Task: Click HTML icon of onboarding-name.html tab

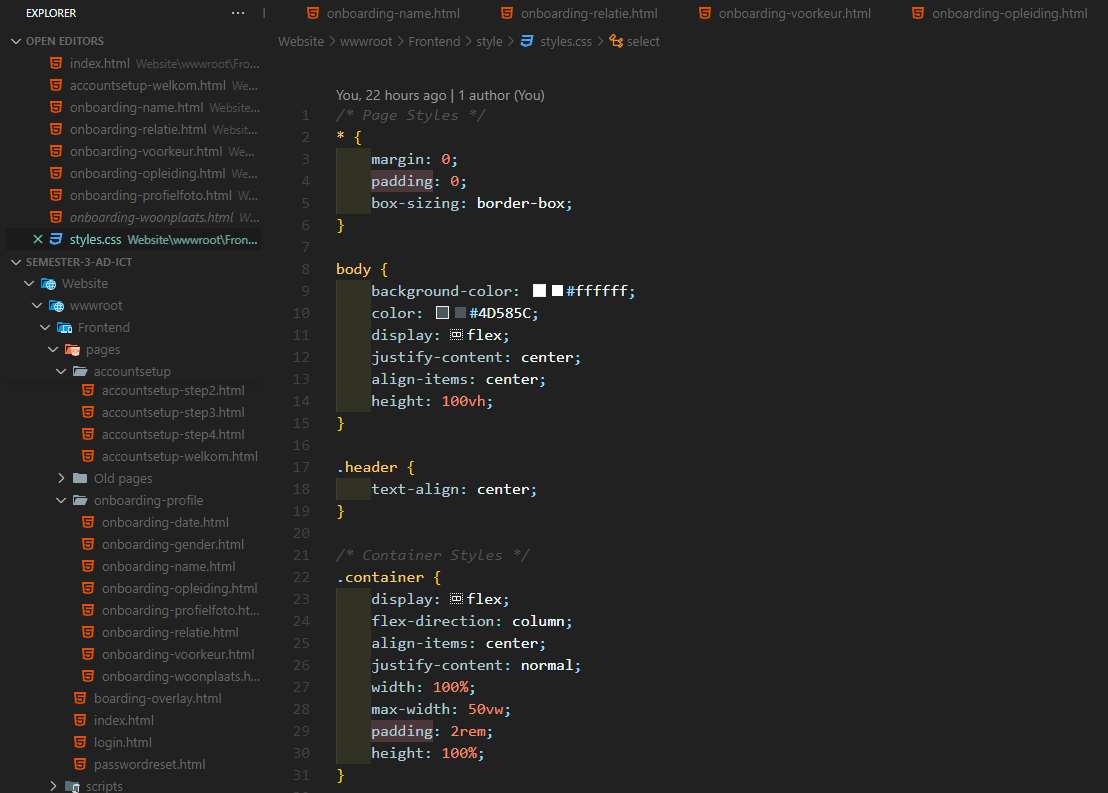Action: pyautogui.click(x=313, y=13)
